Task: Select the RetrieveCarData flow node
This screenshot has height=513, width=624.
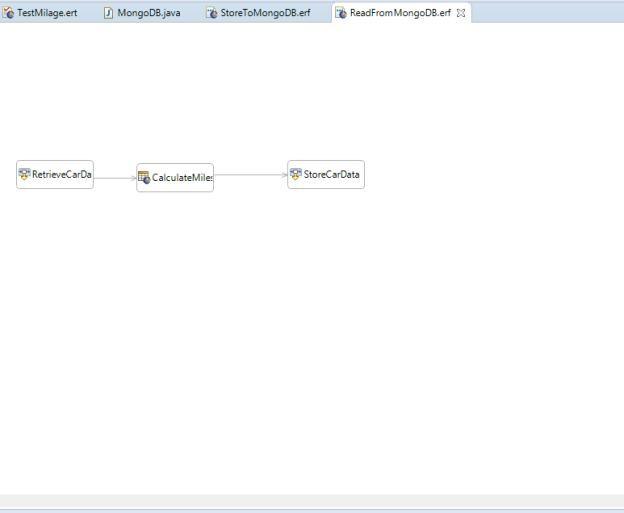Action: tap(55, 174)
